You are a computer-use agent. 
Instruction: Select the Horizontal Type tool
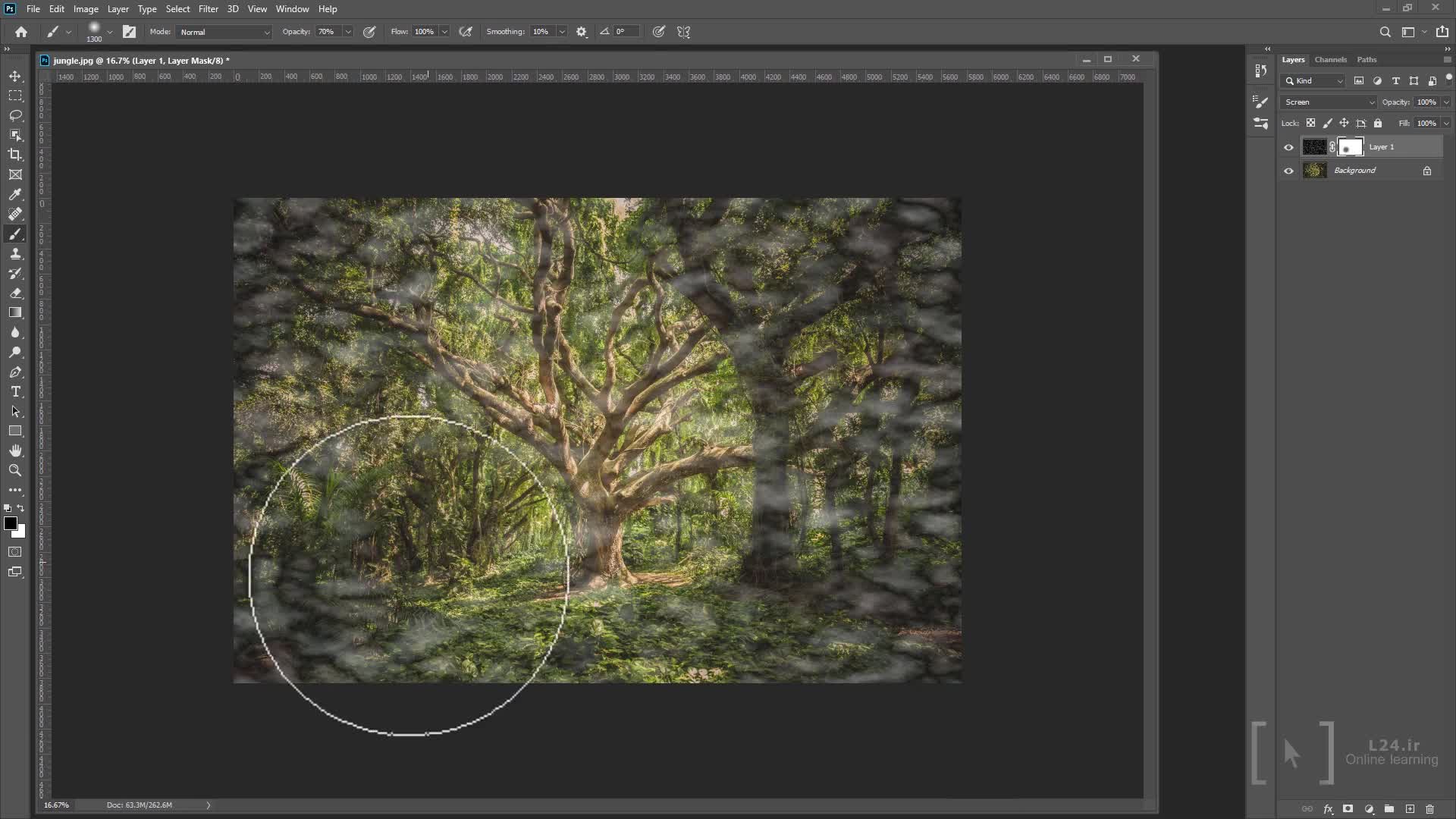click(x=15, y=391)
